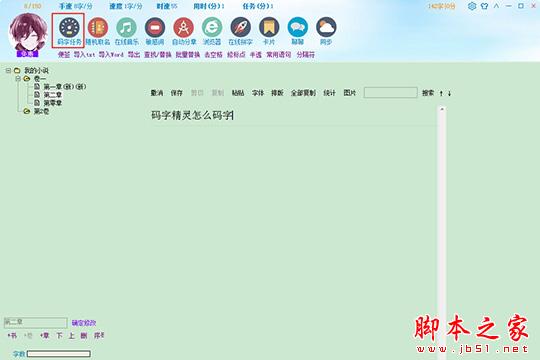540x360 pixels.
Task: Click 撤消 undo in editor toolbar
Action: click(x=157, y=93)
